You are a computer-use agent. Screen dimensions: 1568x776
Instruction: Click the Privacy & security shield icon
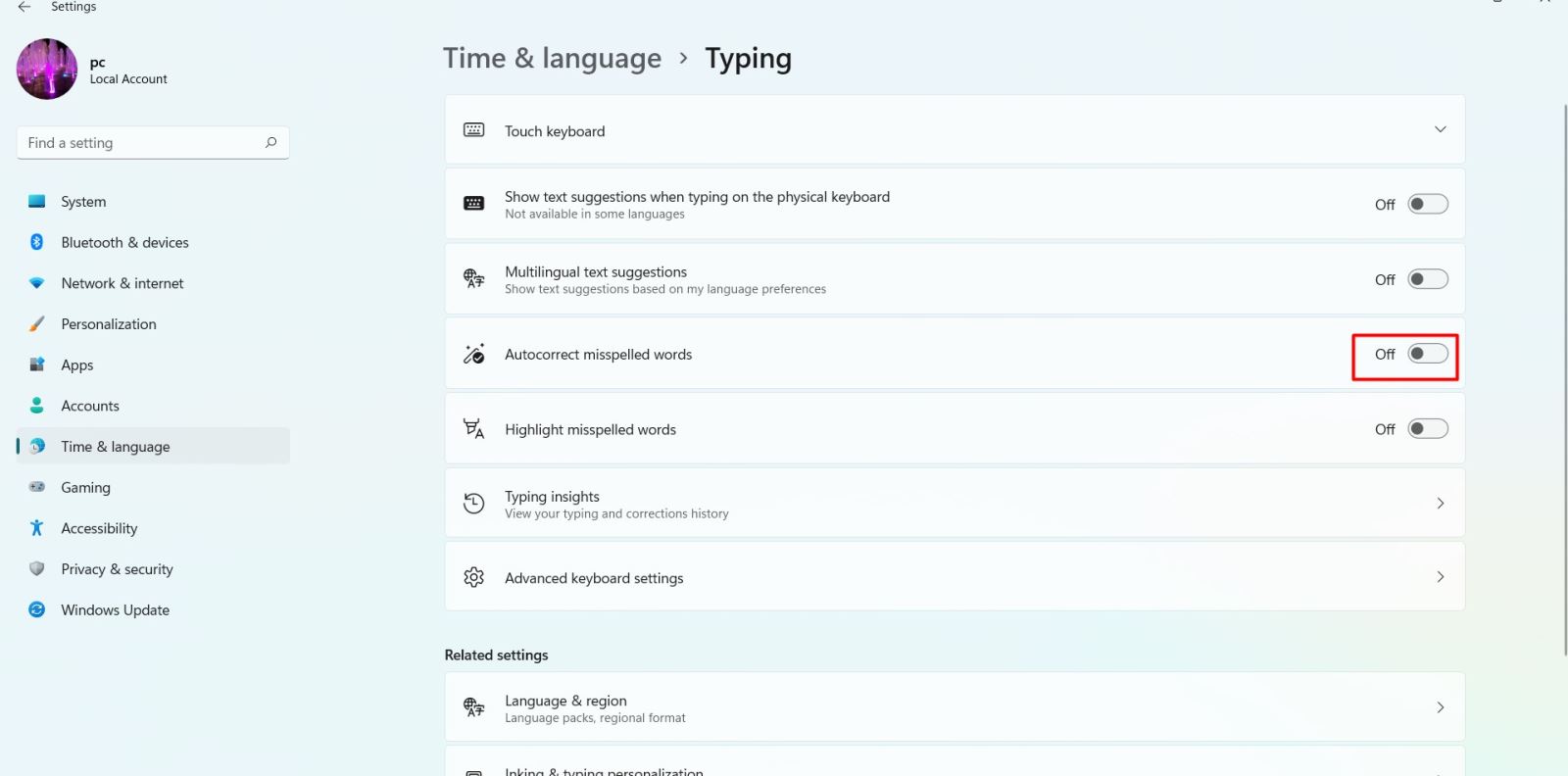tap(37, 569)
